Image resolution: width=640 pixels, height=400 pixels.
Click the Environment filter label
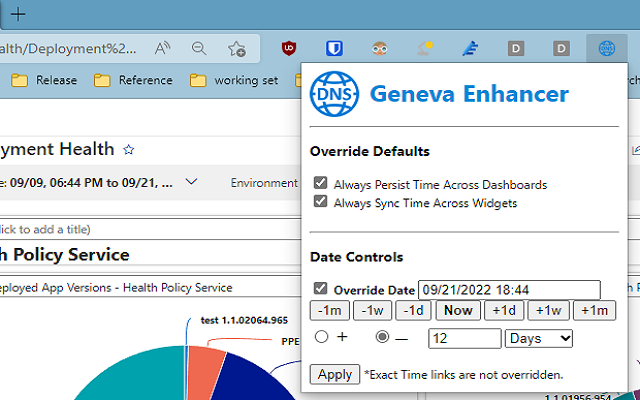tap(264, 183)
